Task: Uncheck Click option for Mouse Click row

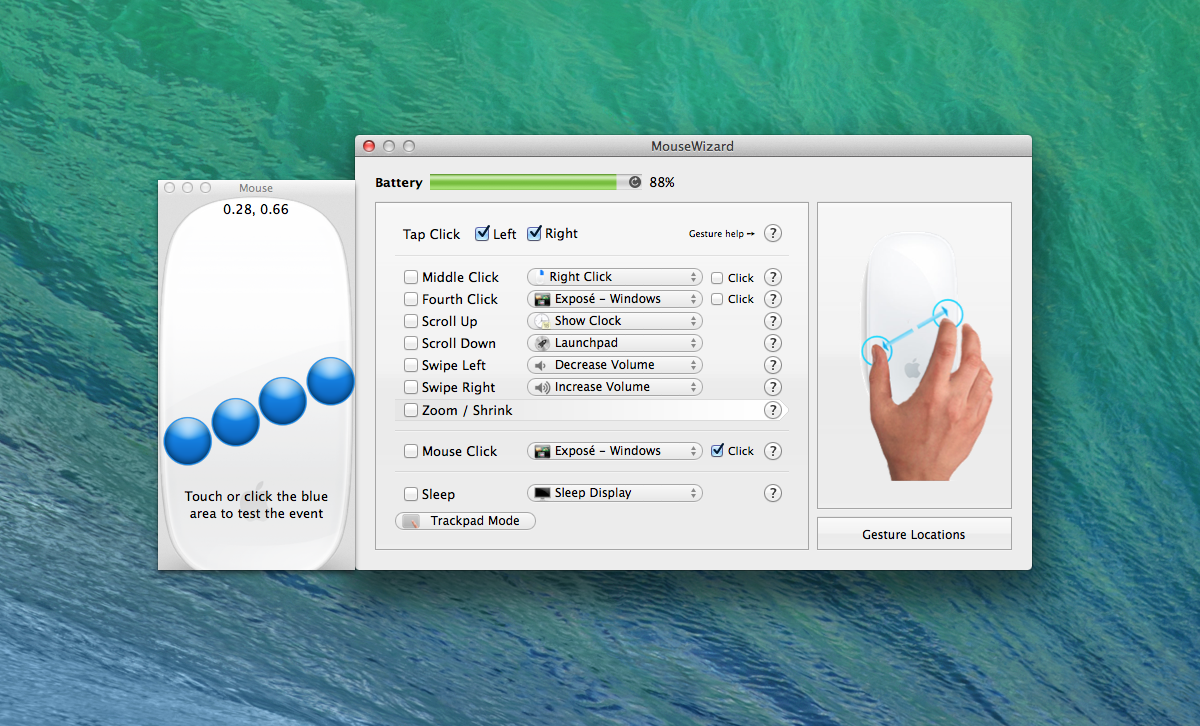Action: [x=717, y=451]
